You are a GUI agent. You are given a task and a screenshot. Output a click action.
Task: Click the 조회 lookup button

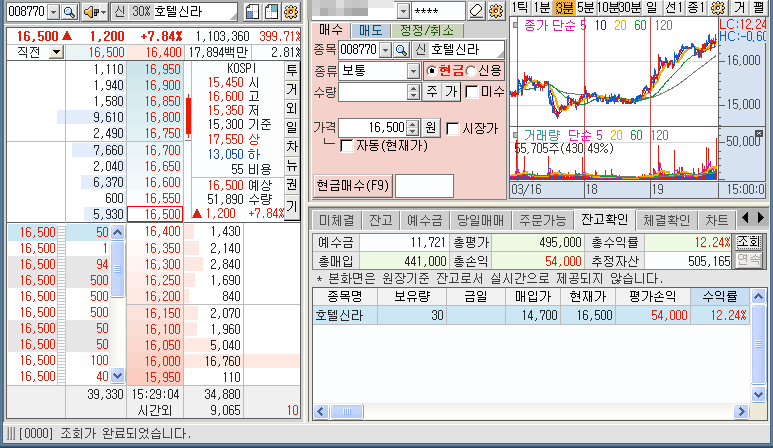click(x=748, y=241)
